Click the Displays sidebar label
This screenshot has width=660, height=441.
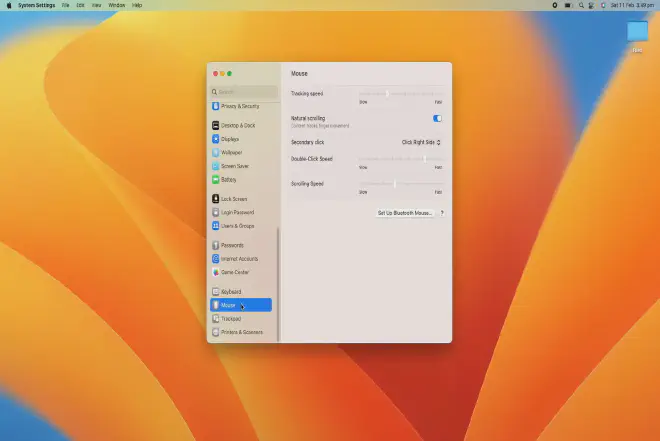pyautogui.click(x=230, y=139)
